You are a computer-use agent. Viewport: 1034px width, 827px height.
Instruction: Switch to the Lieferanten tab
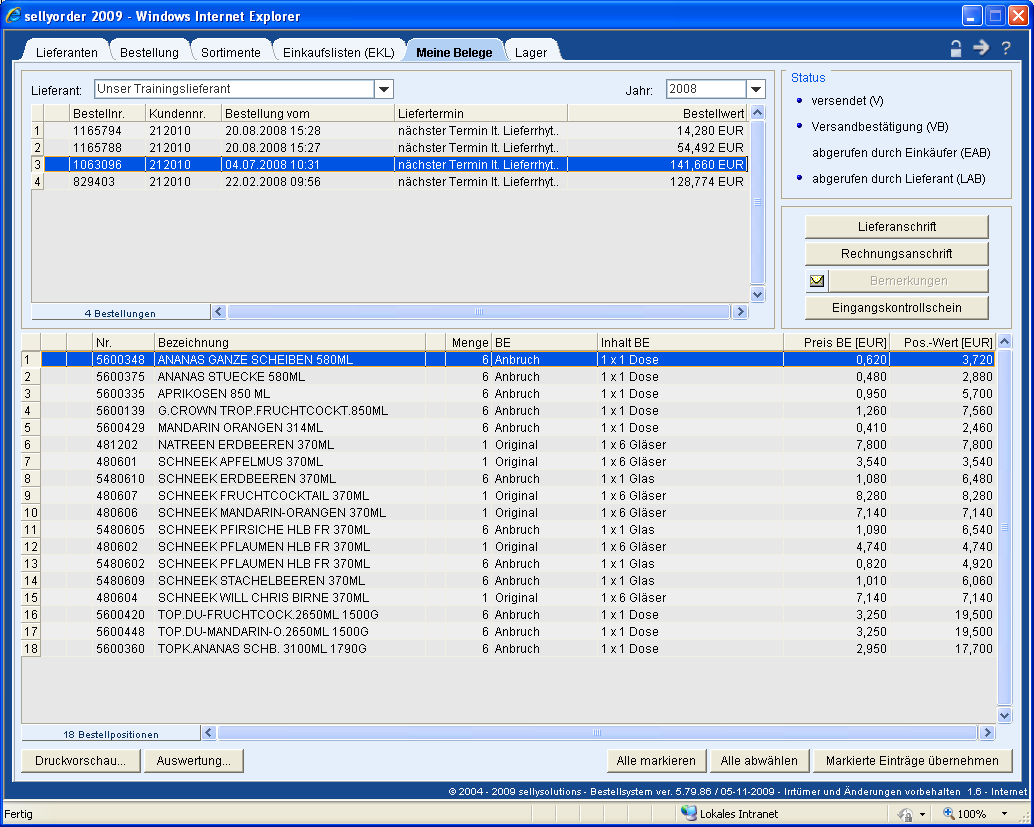click(x=67, y=52)
